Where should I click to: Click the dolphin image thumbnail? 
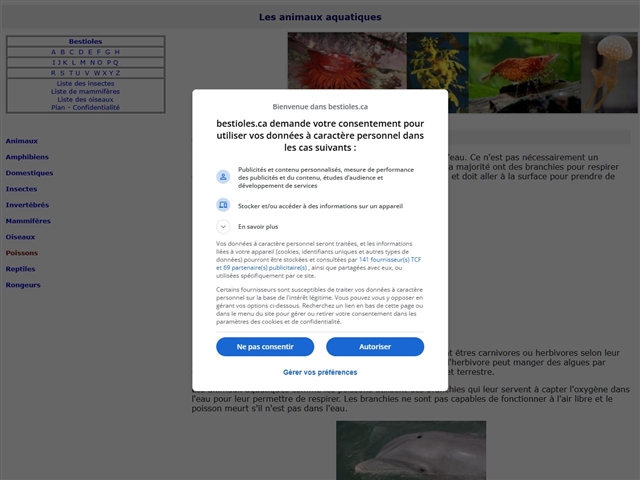pos(411,450)
